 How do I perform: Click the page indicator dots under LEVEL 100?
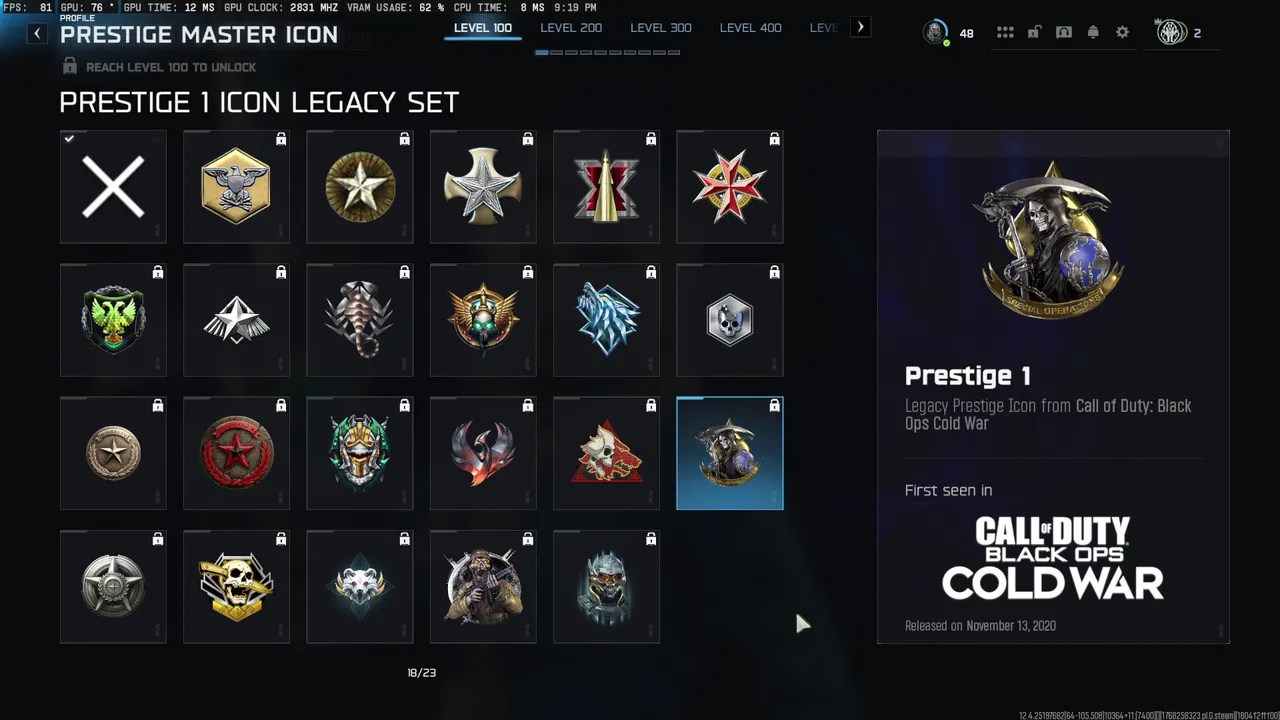point(608,52)
